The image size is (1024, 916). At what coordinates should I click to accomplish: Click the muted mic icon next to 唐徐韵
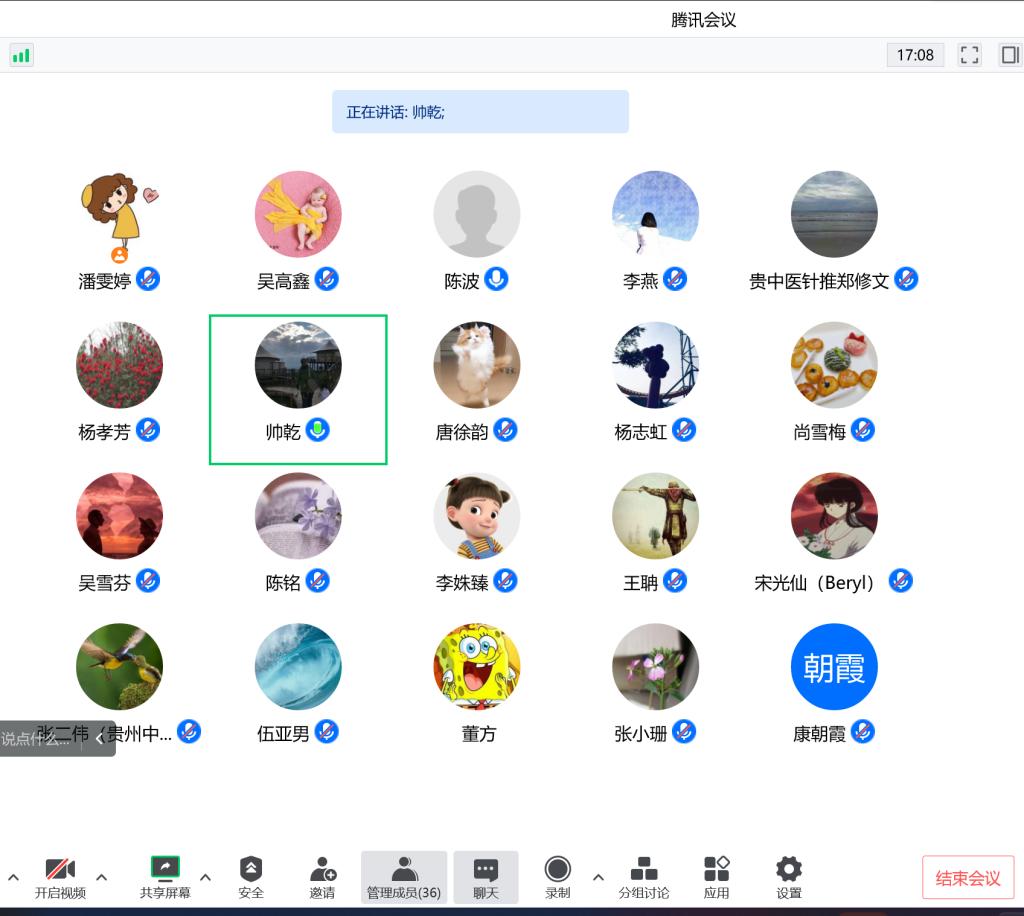click(505, 430)
